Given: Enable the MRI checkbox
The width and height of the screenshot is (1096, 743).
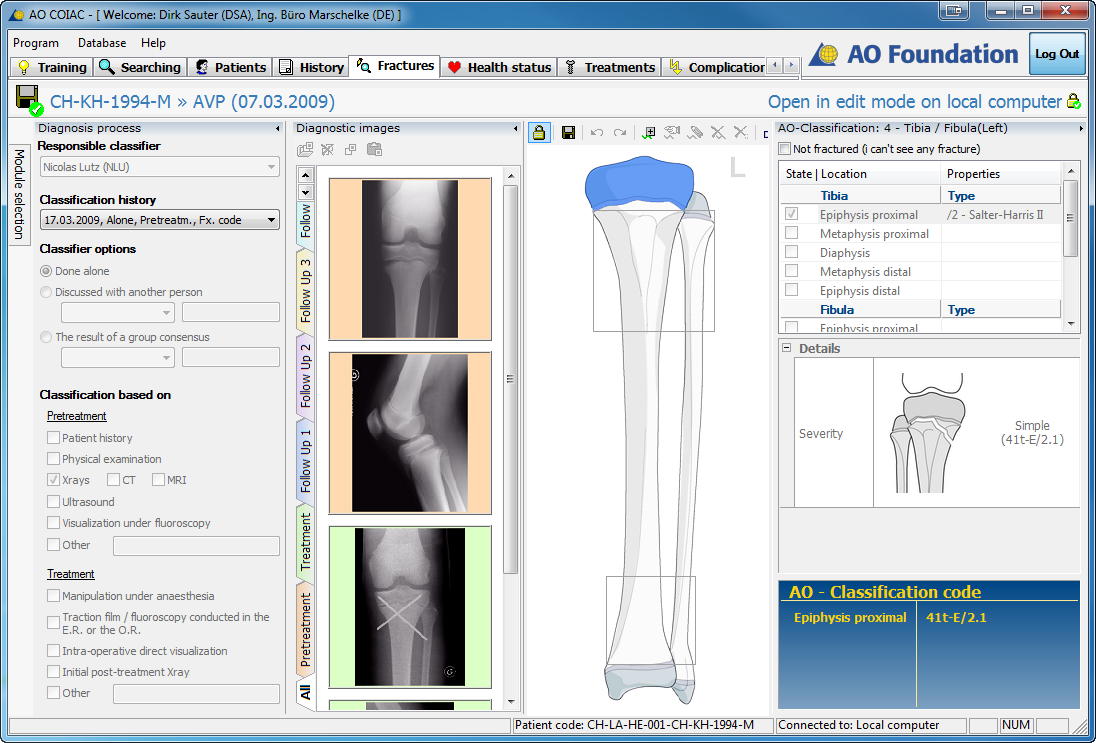Looking at the screenshot, I should 158,479.
